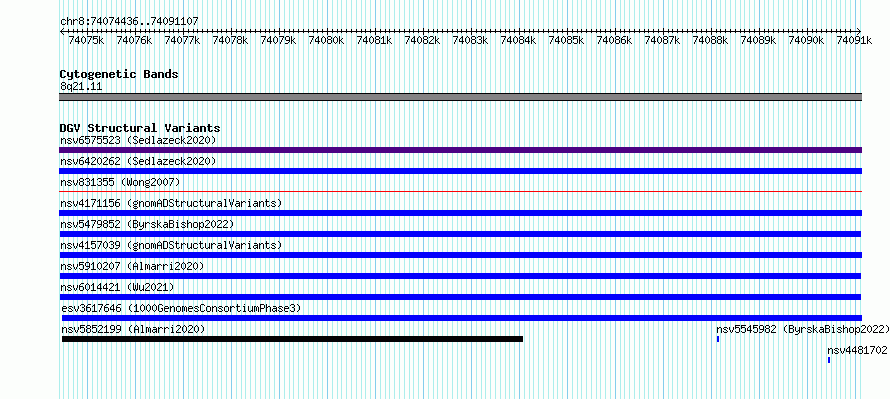Open nsv4157039 gnomADStructuralVariants label
Image resolution: width=890 pixels, height=399 pixels.
[x=171, y=245]
